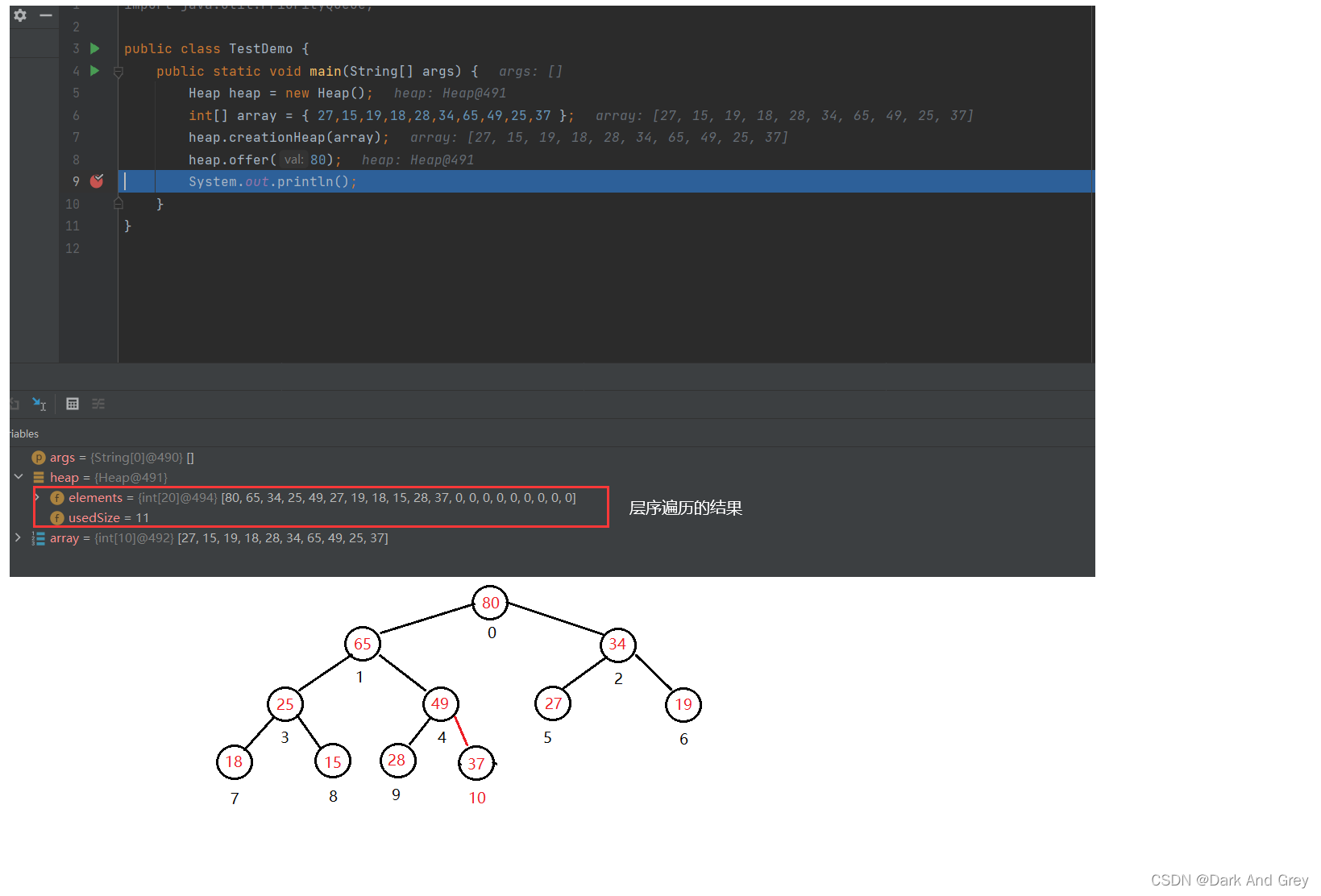Click line number 12 in gutter

click(x=73, y=249)
